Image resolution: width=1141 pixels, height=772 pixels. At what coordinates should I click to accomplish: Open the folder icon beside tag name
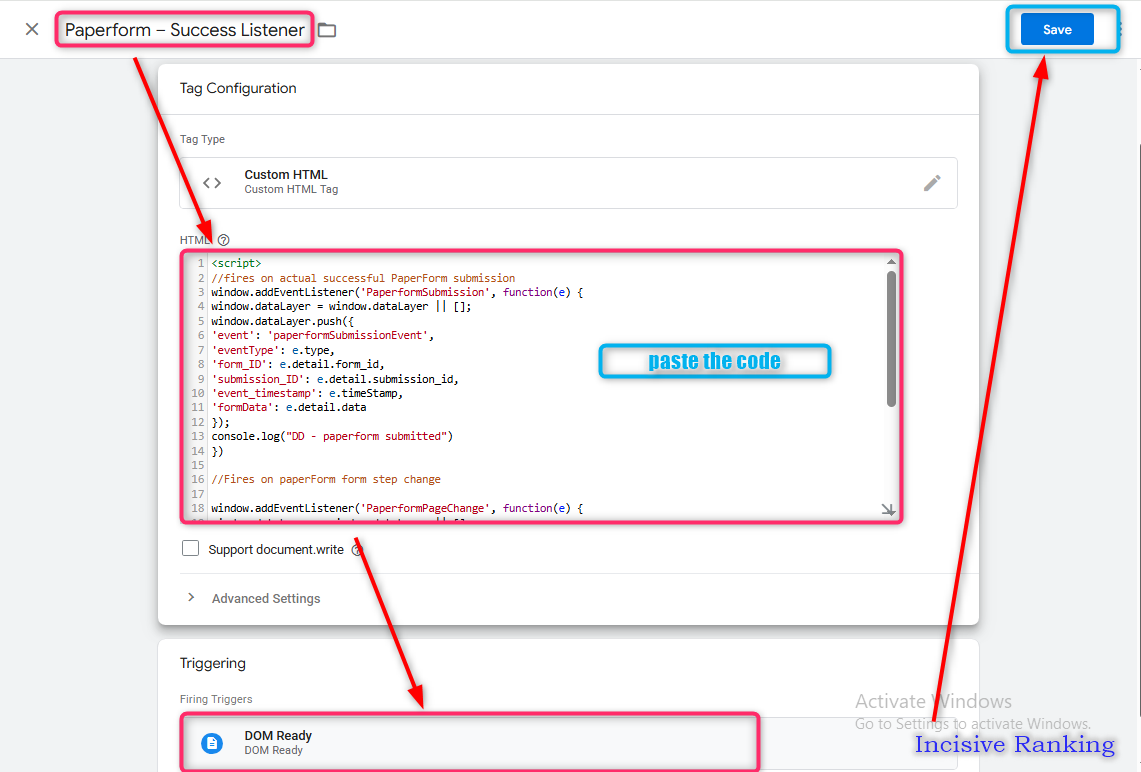coord(327,30)
